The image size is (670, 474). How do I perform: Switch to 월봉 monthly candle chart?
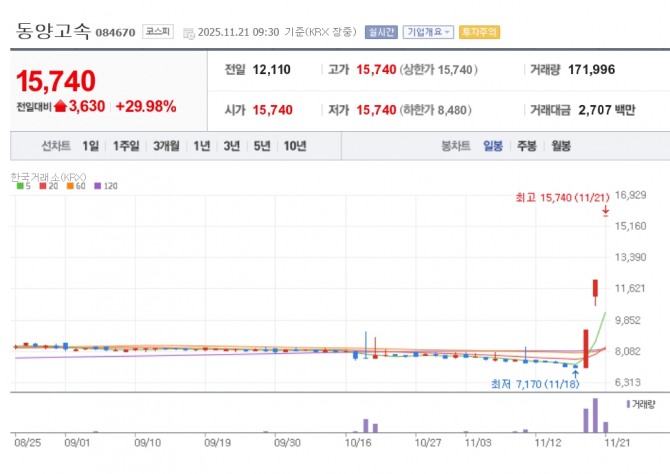coord(560,146)
